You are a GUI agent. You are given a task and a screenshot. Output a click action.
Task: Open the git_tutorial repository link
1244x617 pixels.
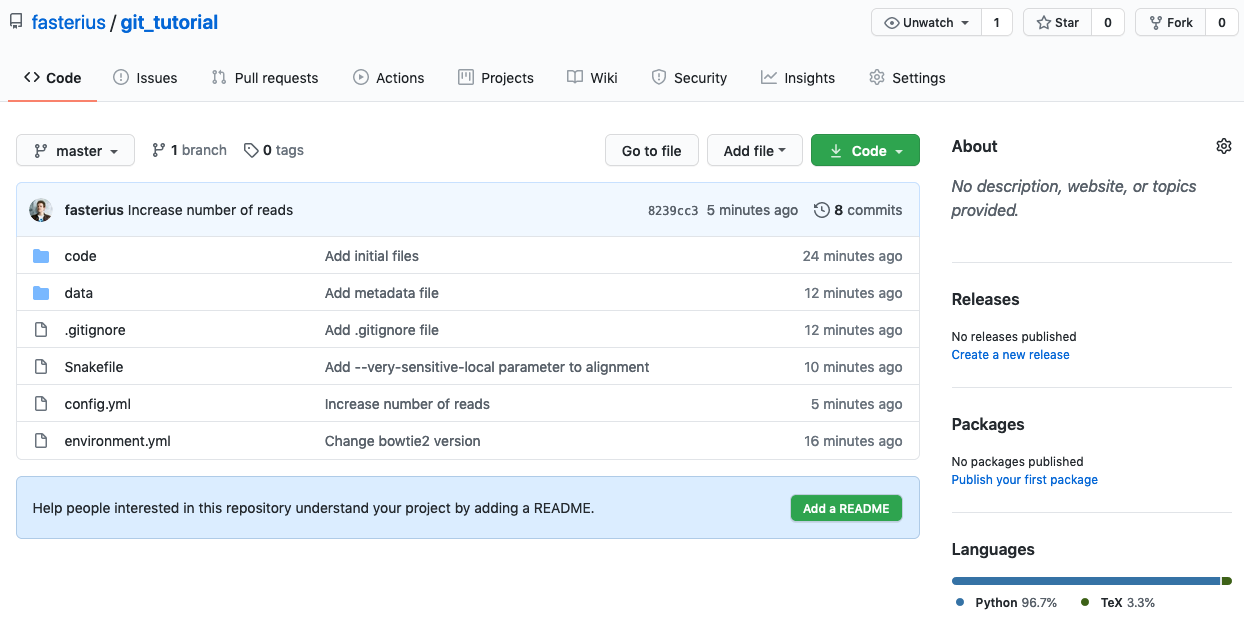pos(169,22)
